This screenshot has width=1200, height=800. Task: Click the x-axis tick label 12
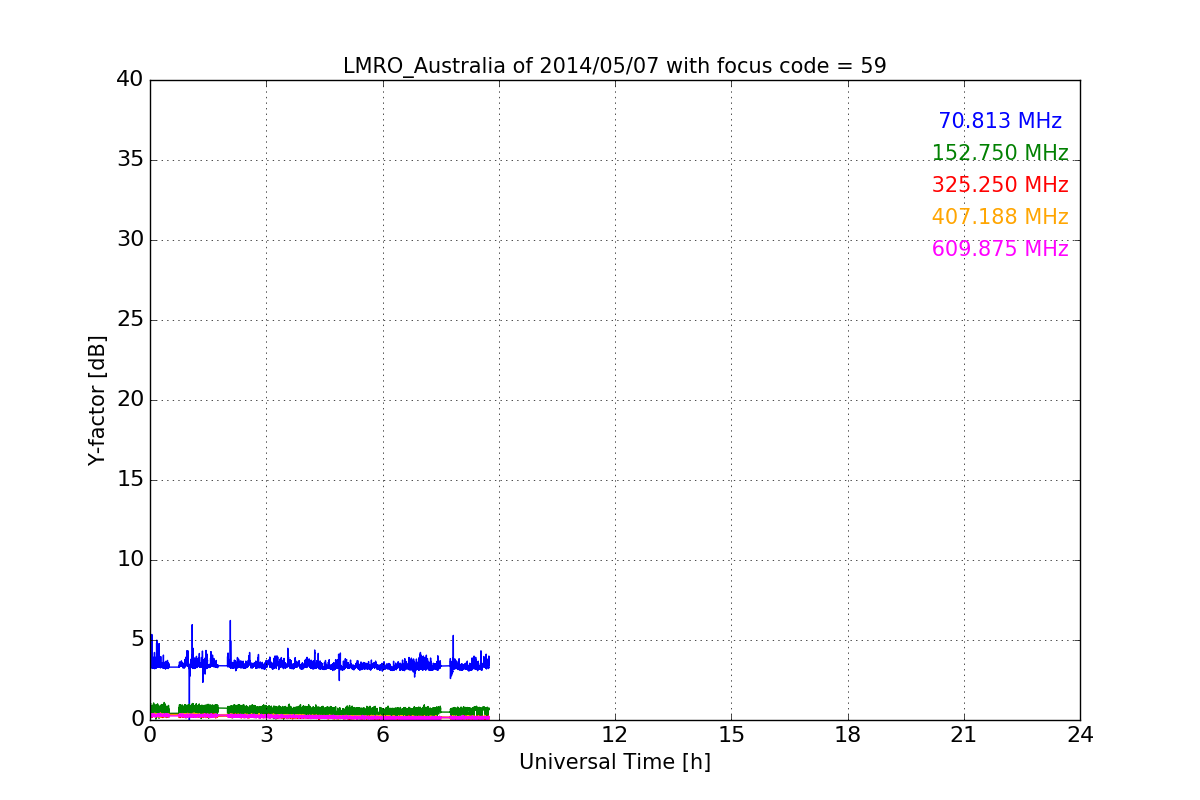[x=615, y=735]
